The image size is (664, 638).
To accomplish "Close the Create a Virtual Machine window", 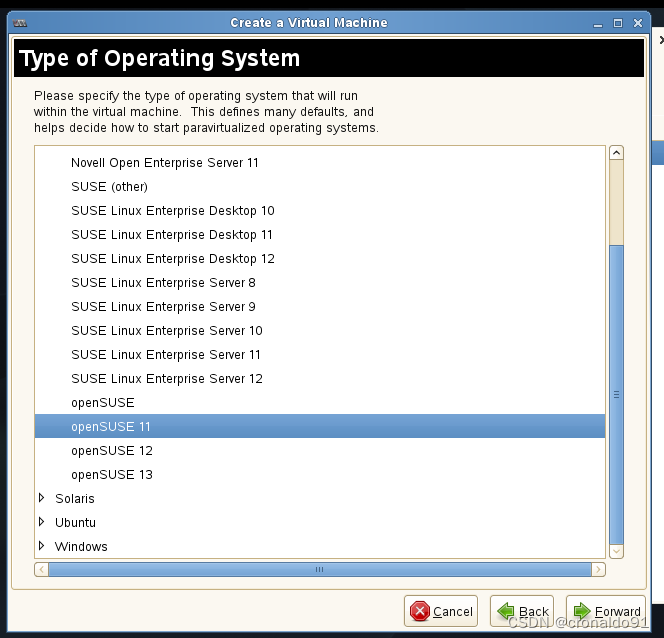I will pos(638,23).
